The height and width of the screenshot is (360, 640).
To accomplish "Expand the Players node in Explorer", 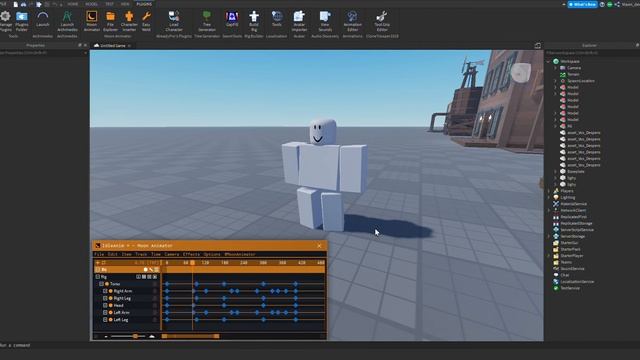I will tap(549, 191).
